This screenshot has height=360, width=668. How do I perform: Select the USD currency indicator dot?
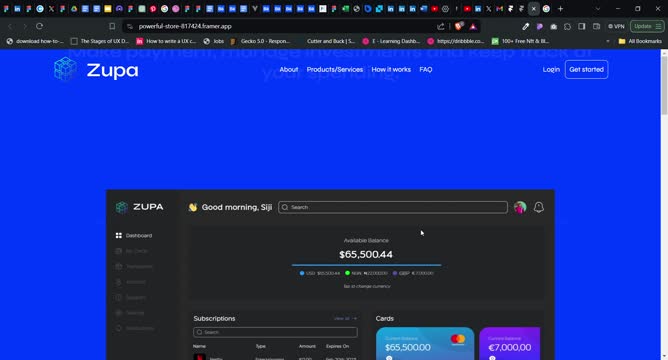[302, 273]
